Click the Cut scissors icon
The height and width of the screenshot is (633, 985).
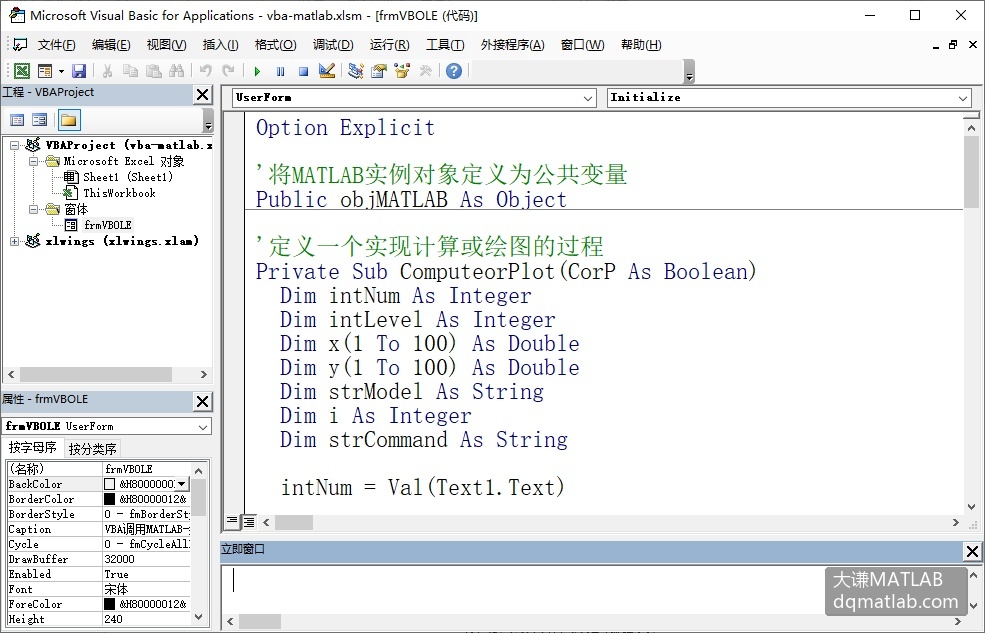click(x=107, y=71)
